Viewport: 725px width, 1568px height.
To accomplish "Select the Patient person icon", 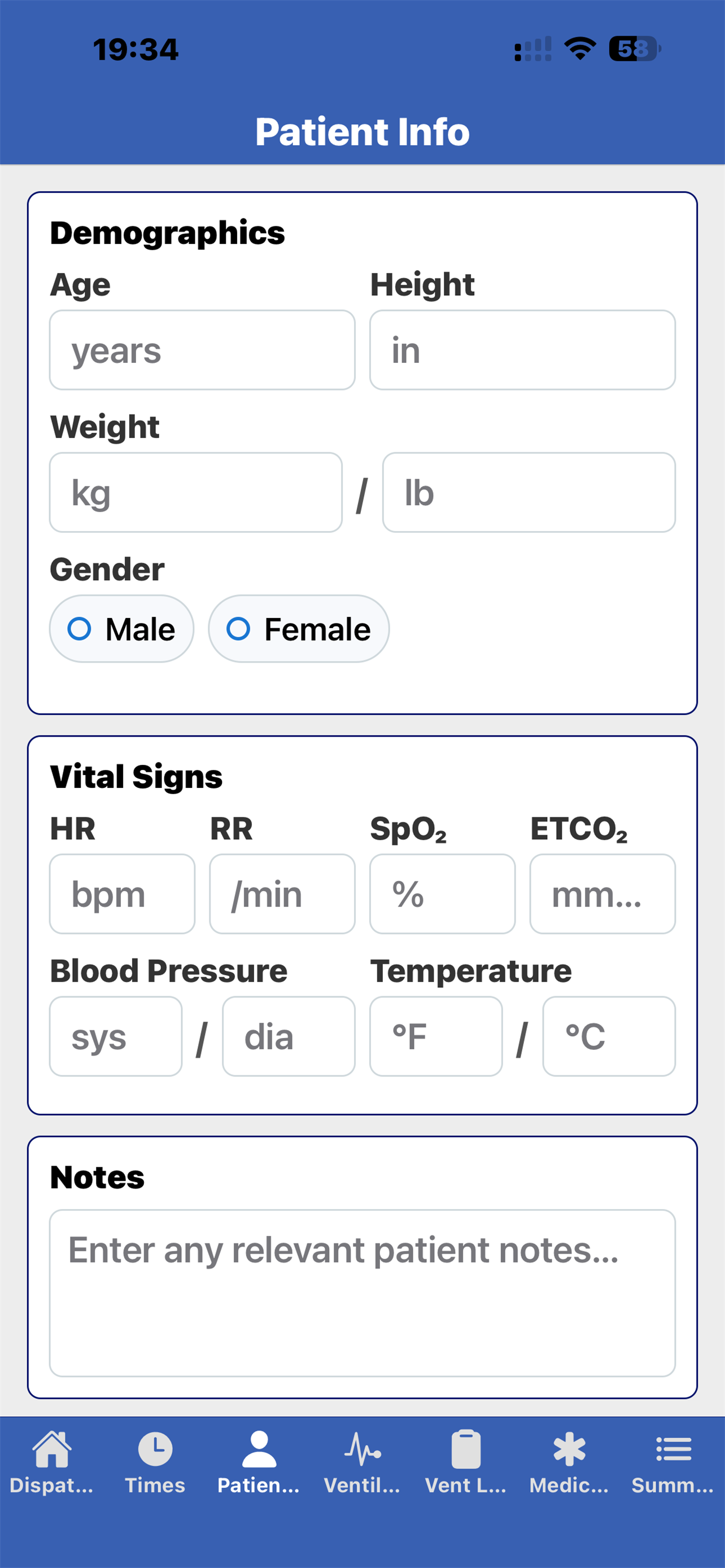I will [x=259, y=1449].
